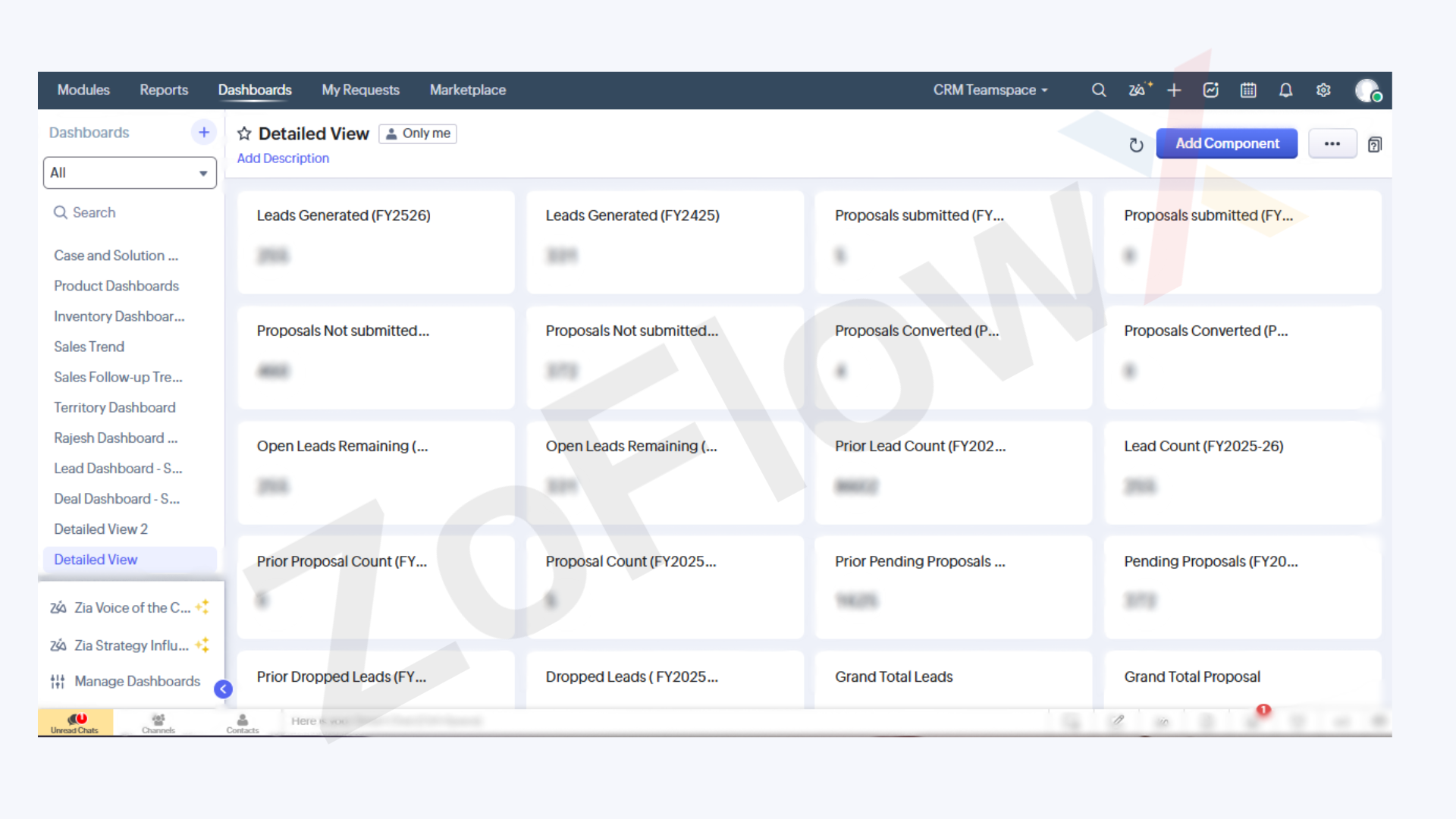Click the plus quick-create icon in top bar
The image size is (1456, 819).
click(1174, 90)
